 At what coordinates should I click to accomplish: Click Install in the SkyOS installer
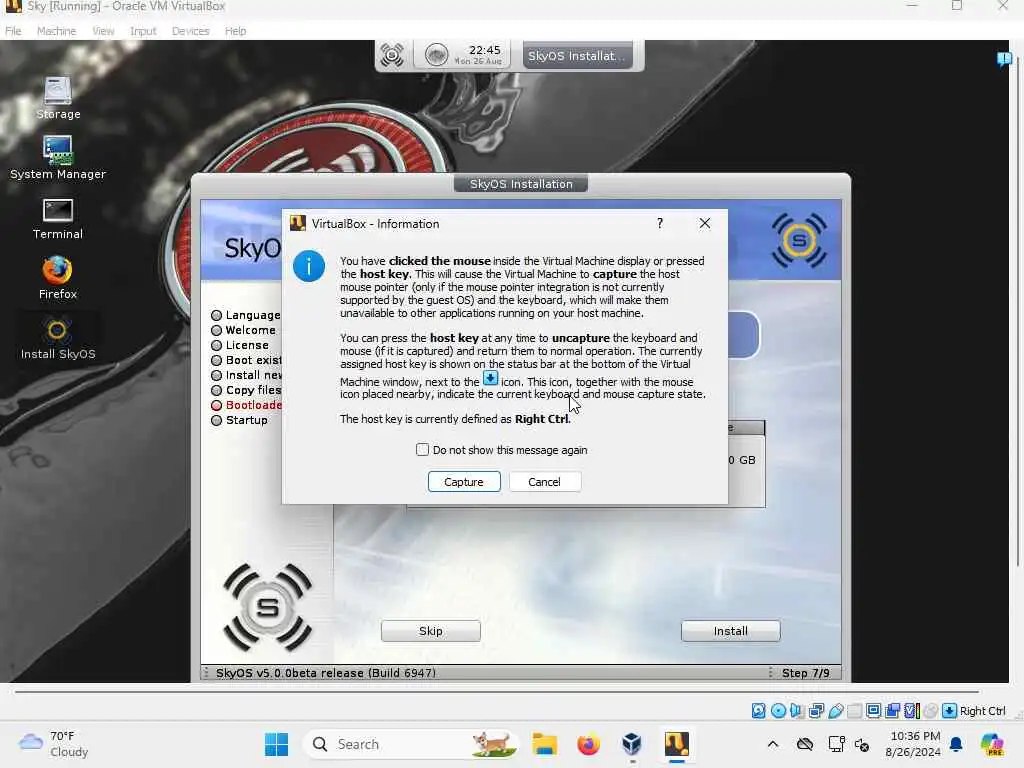click(730, 631)
